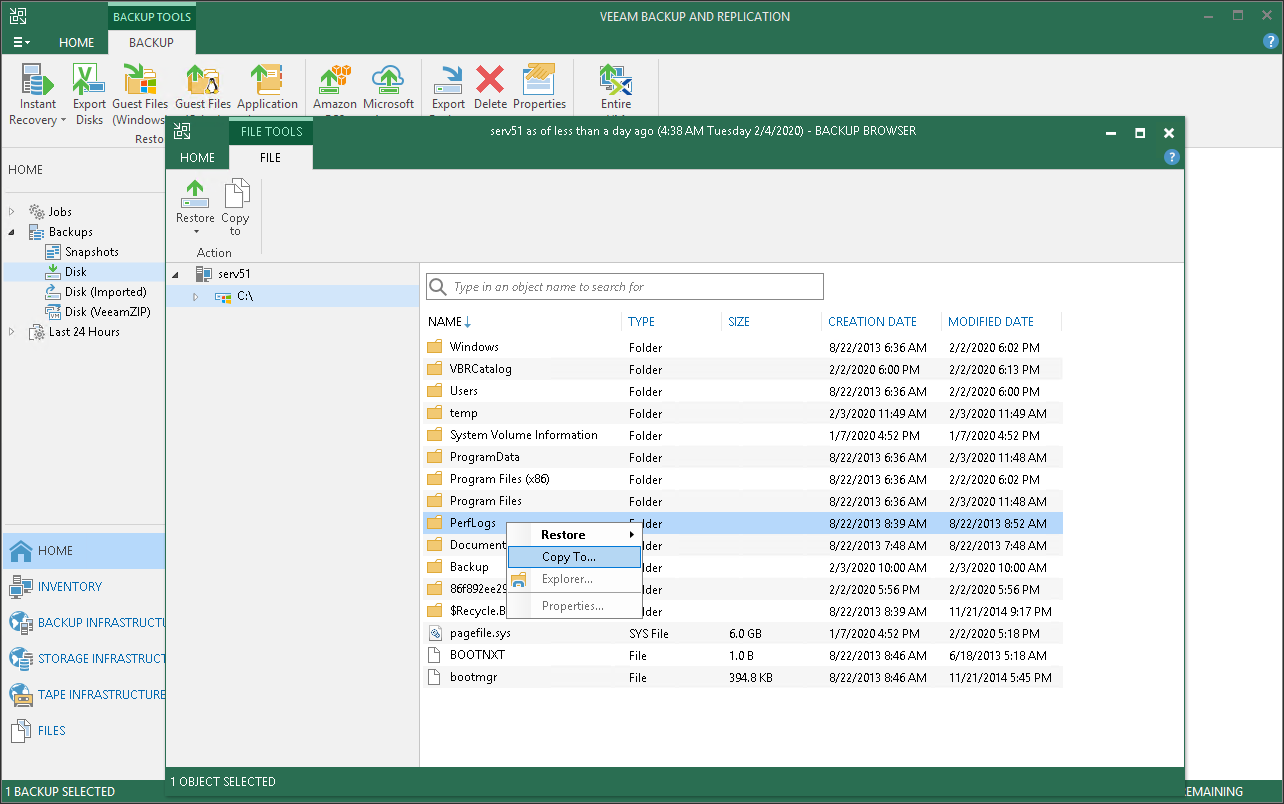Select the temp folder row
This screenshot has height=804, width=1284.
743,413
